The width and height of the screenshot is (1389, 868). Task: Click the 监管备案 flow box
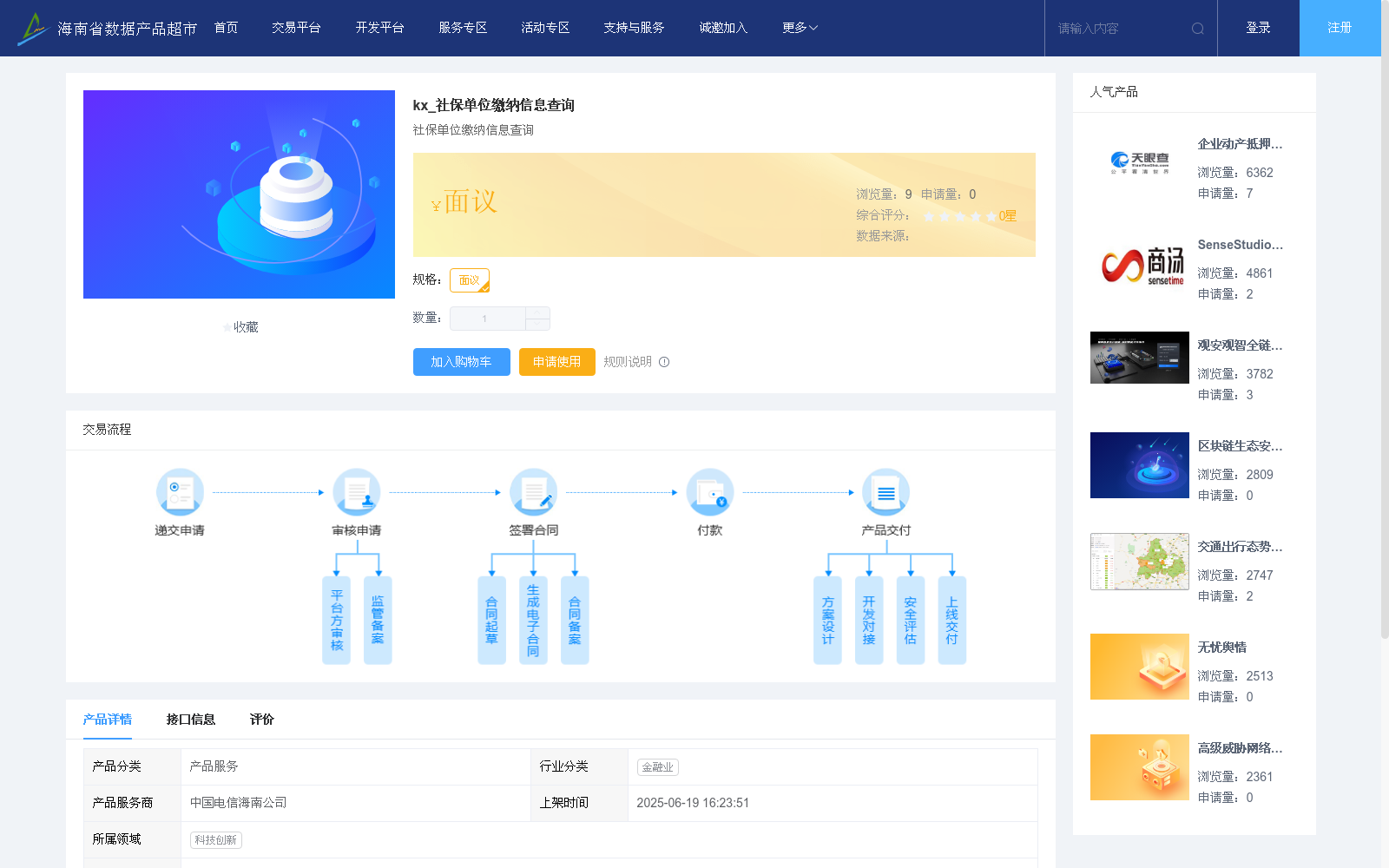[x=378, y=621]
